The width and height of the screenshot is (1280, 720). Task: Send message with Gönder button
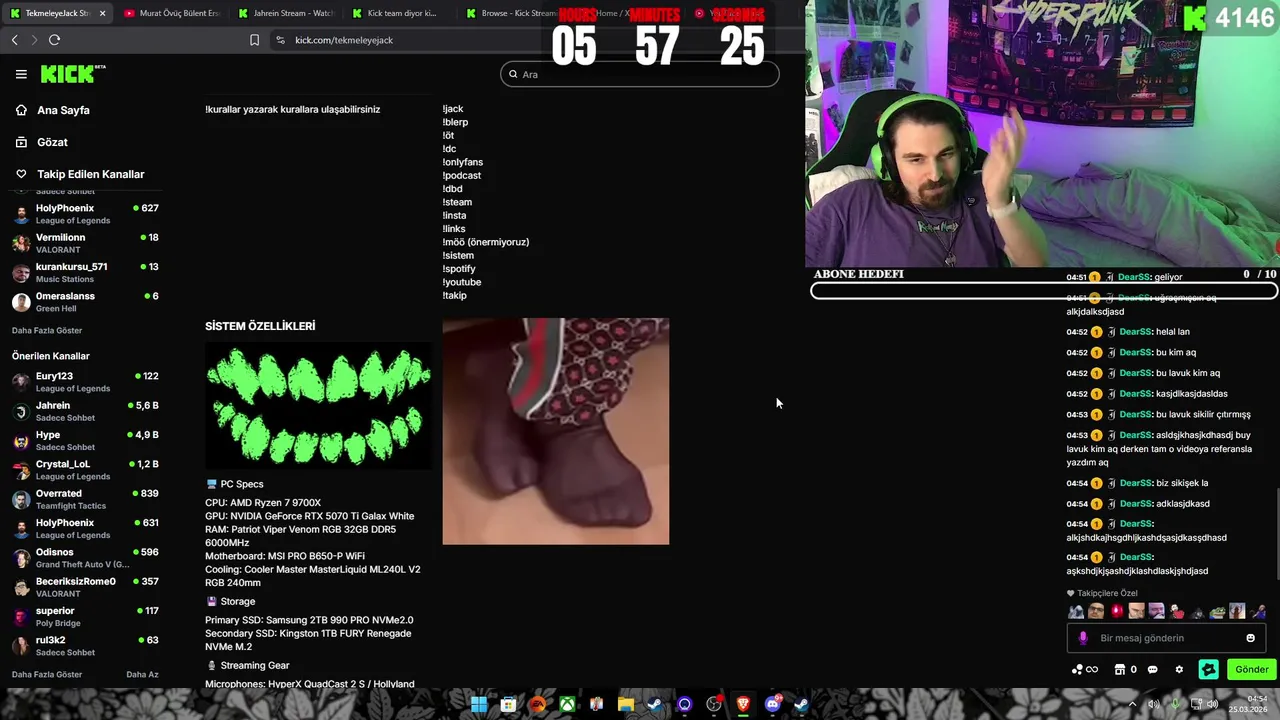pyautogui.click(x=1251, y=670)
